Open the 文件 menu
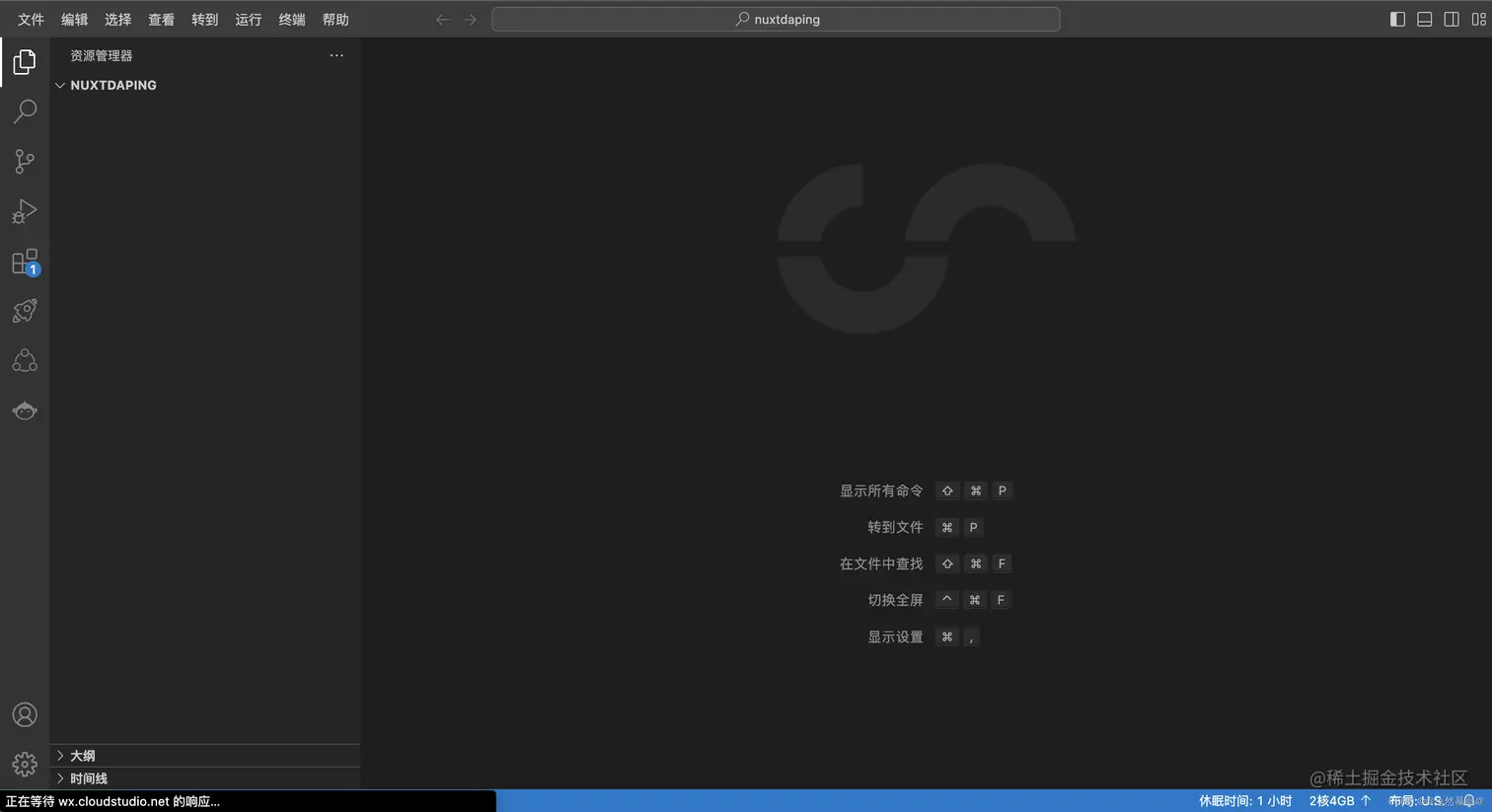The image size is (1492, 812). (x=31, y=20)
